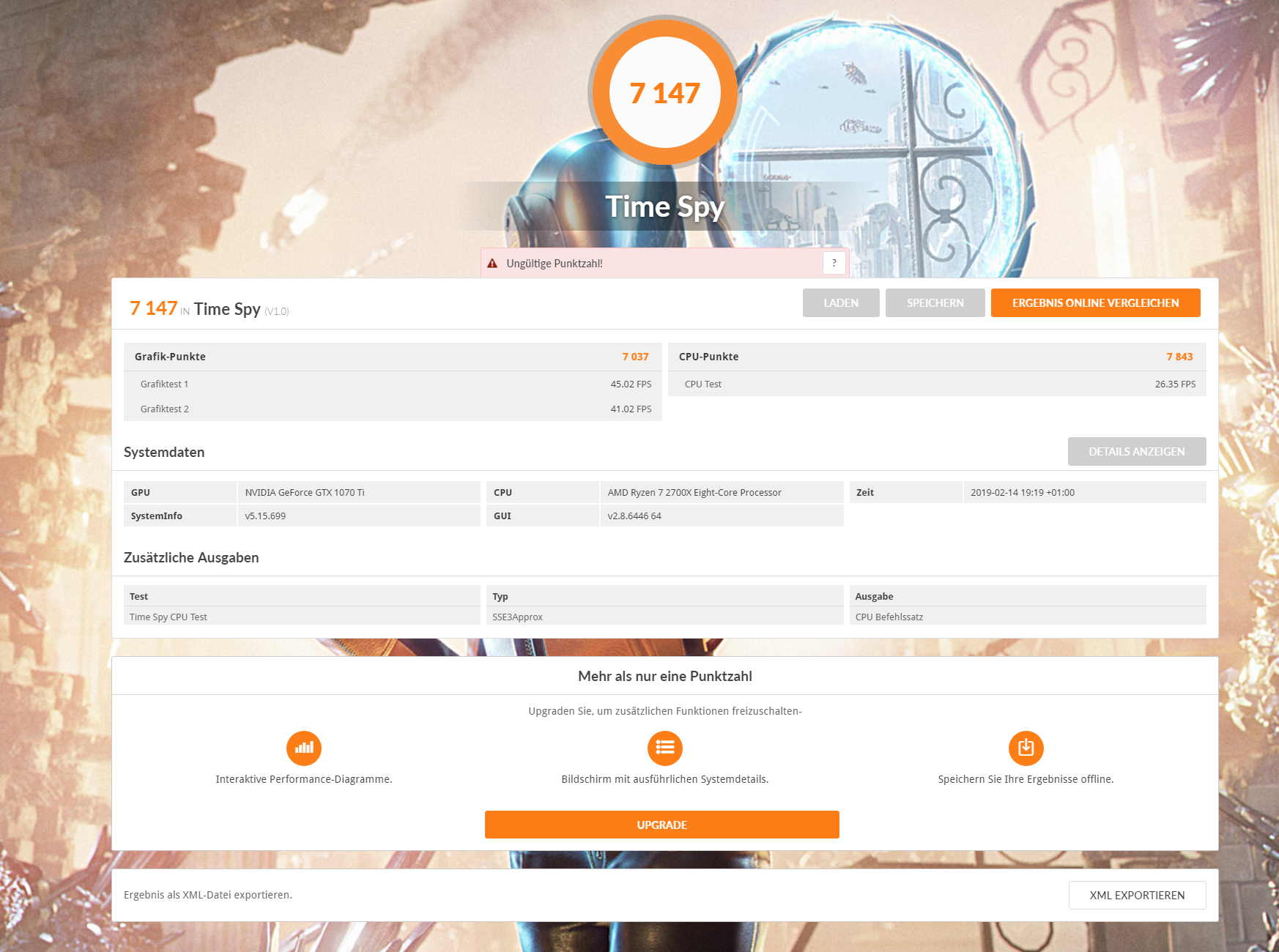Click the interactive performance diagrams icon
Image resolution: width=1279 pixels, height=952 pixels.
[x=304, y=748]
